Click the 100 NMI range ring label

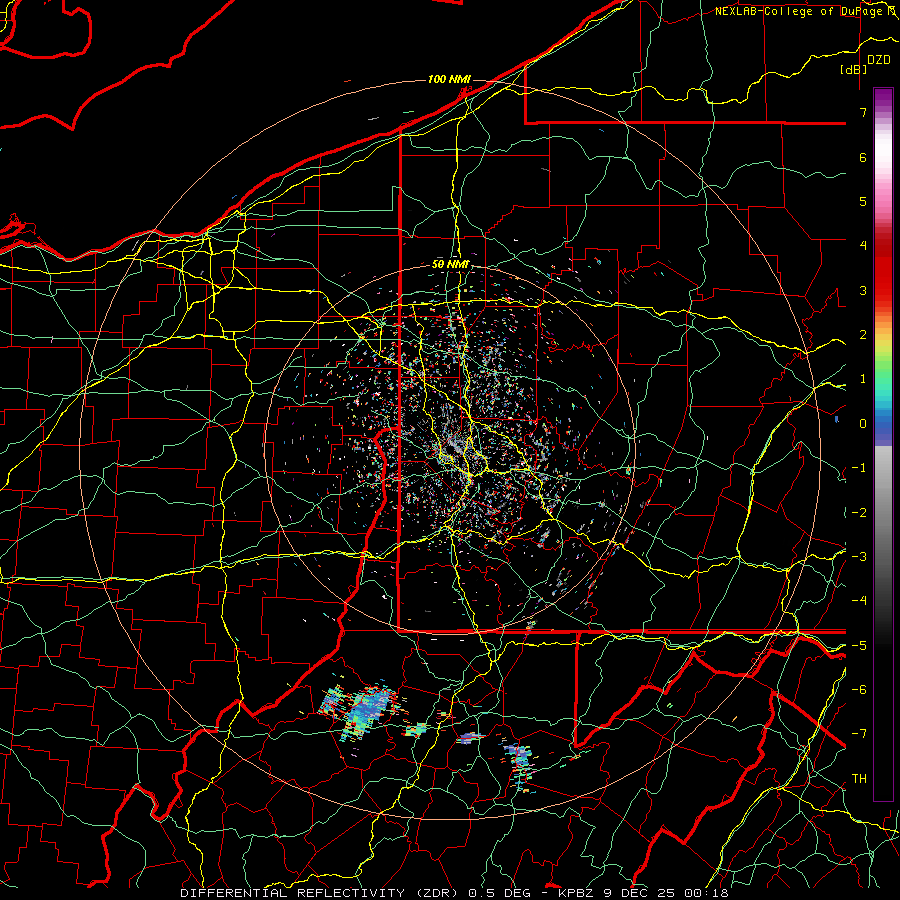point(449,79)
